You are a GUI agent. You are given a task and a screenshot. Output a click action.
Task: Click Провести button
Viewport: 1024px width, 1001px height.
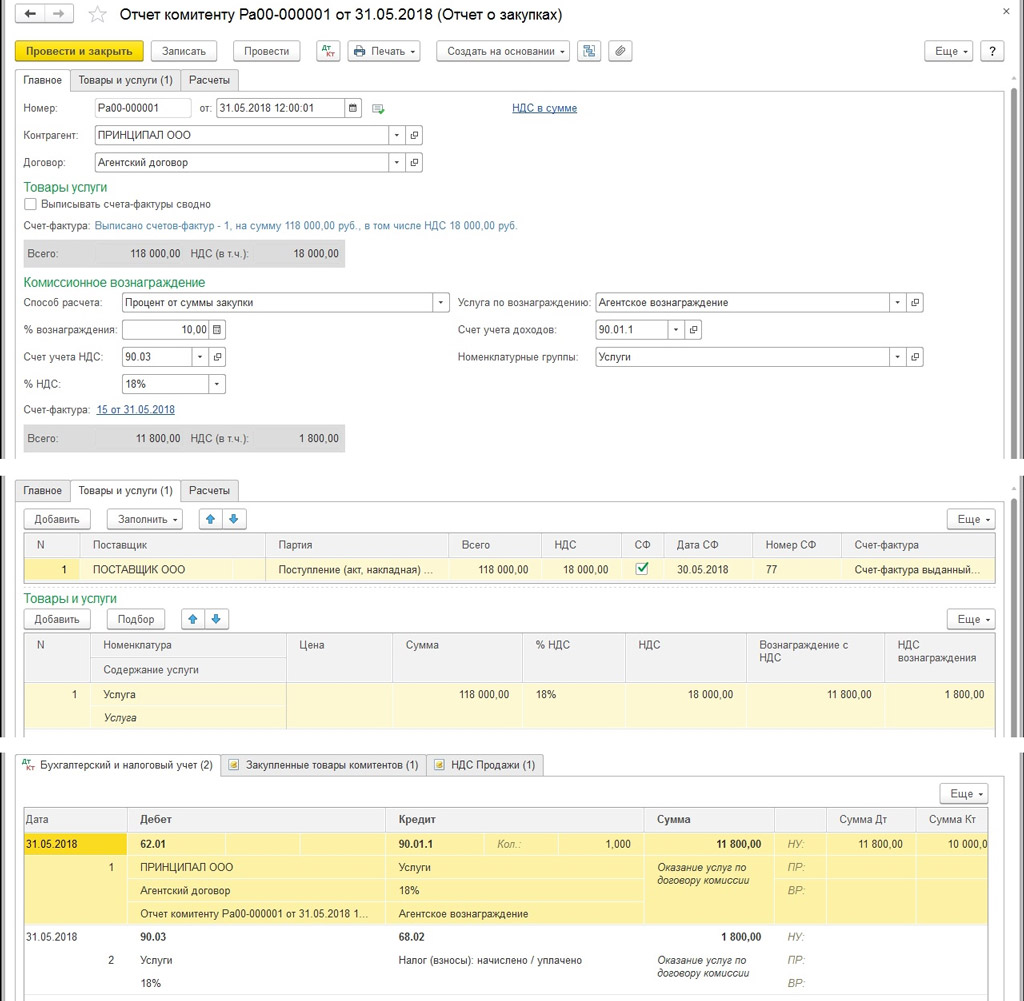tap(266, 51)
